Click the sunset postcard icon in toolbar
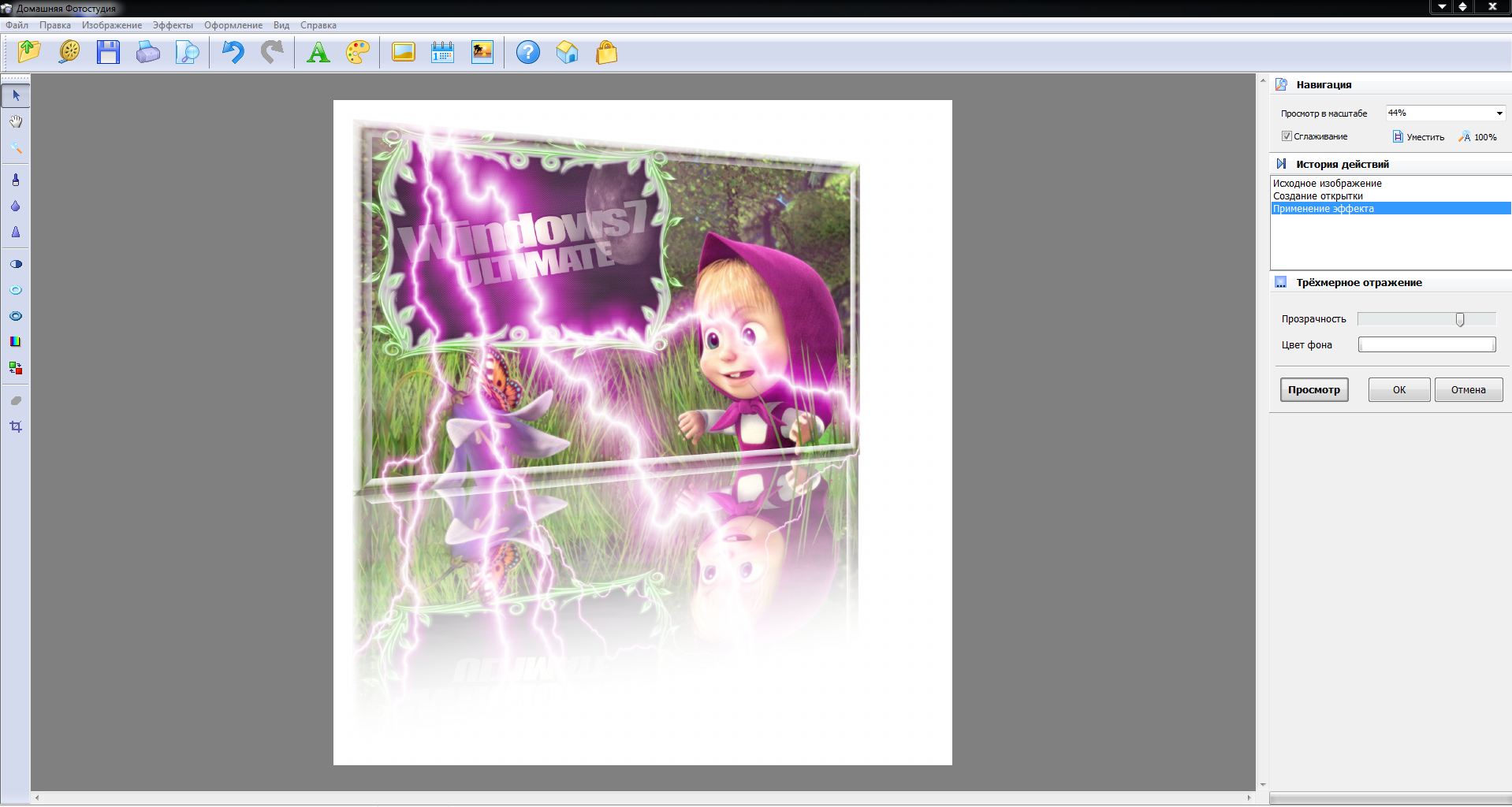Screen dimensions: 1512x807 pyautogui.click(x=482, y=52)
